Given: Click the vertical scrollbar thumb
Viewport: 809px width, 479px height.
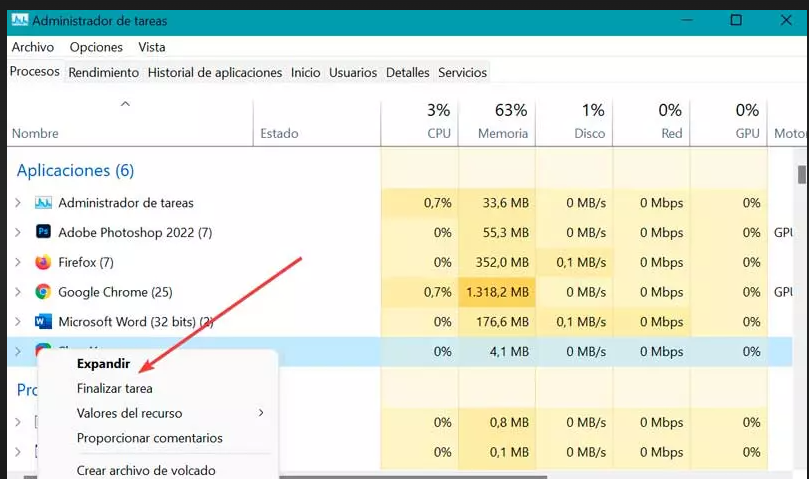Looking at the screenshot, I should [801, 175].
